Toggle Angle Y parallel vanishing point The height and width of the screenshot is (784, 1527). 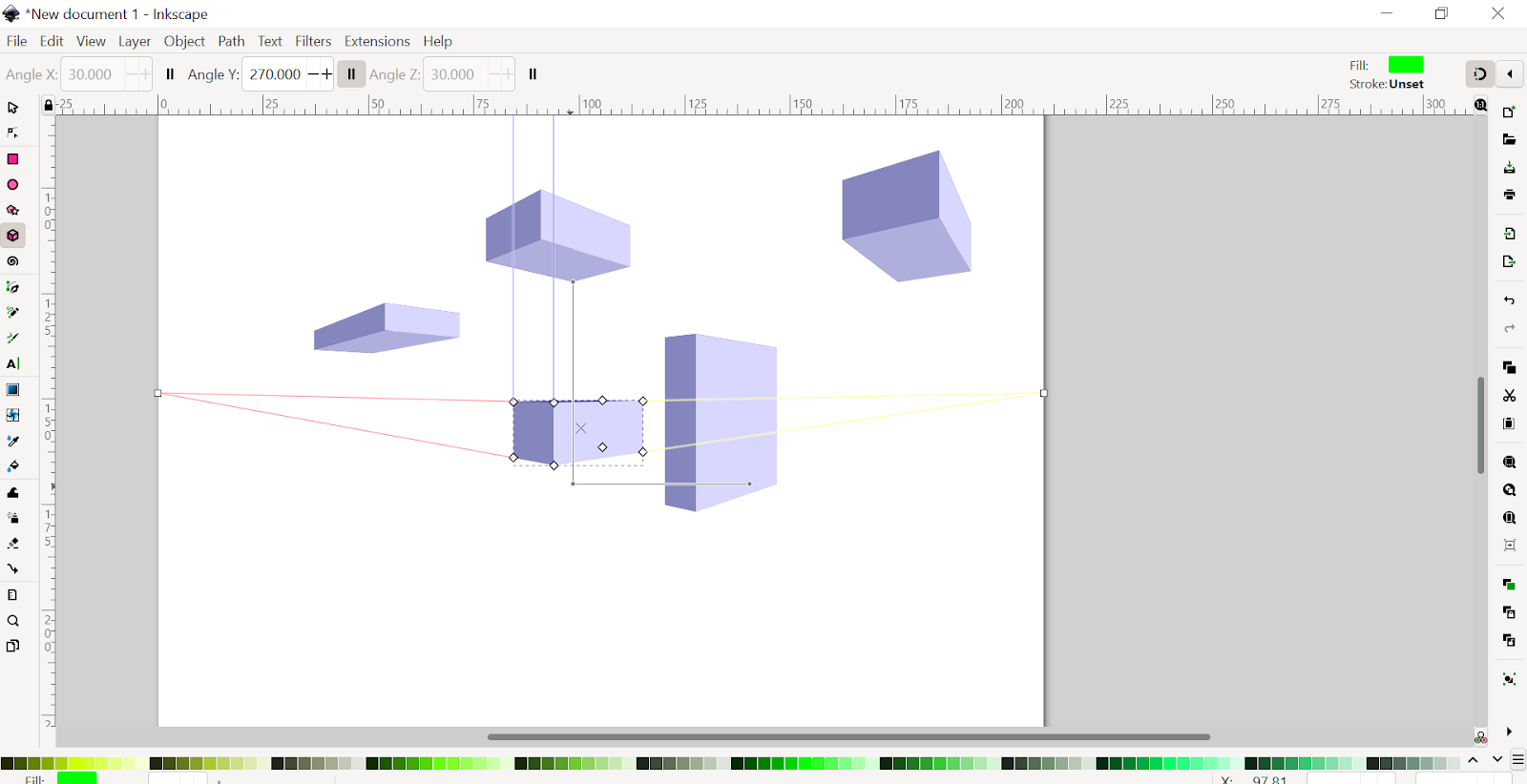point(351,74)
